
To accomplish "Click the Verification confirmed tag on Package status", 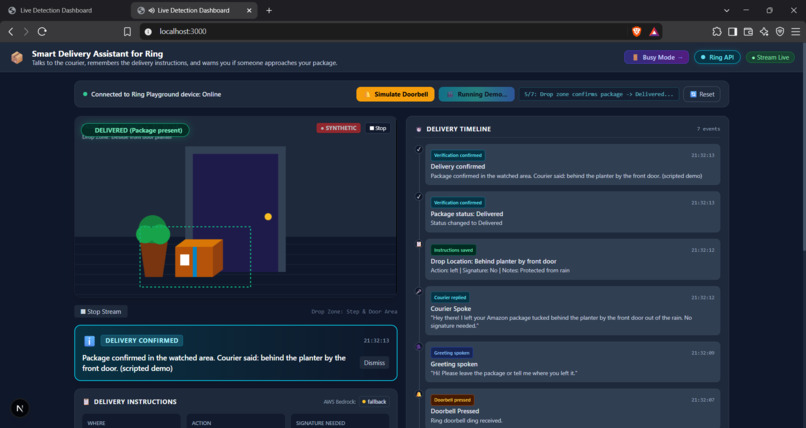I will pyautogui.click(x=457, y=202).
